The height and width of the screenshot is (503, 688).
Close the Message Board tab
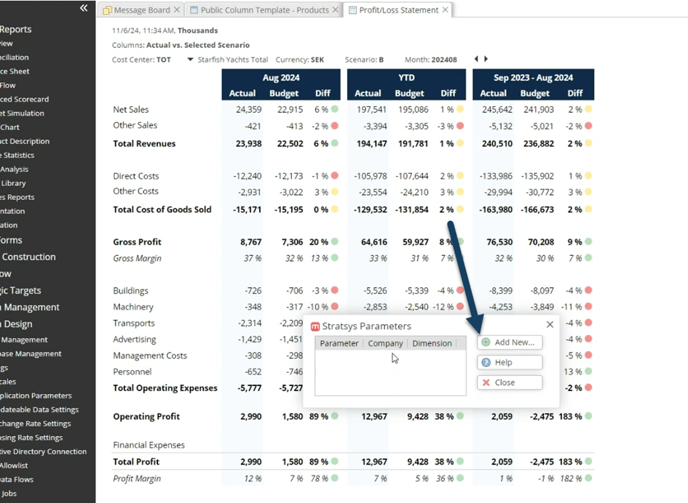[177, 10]
